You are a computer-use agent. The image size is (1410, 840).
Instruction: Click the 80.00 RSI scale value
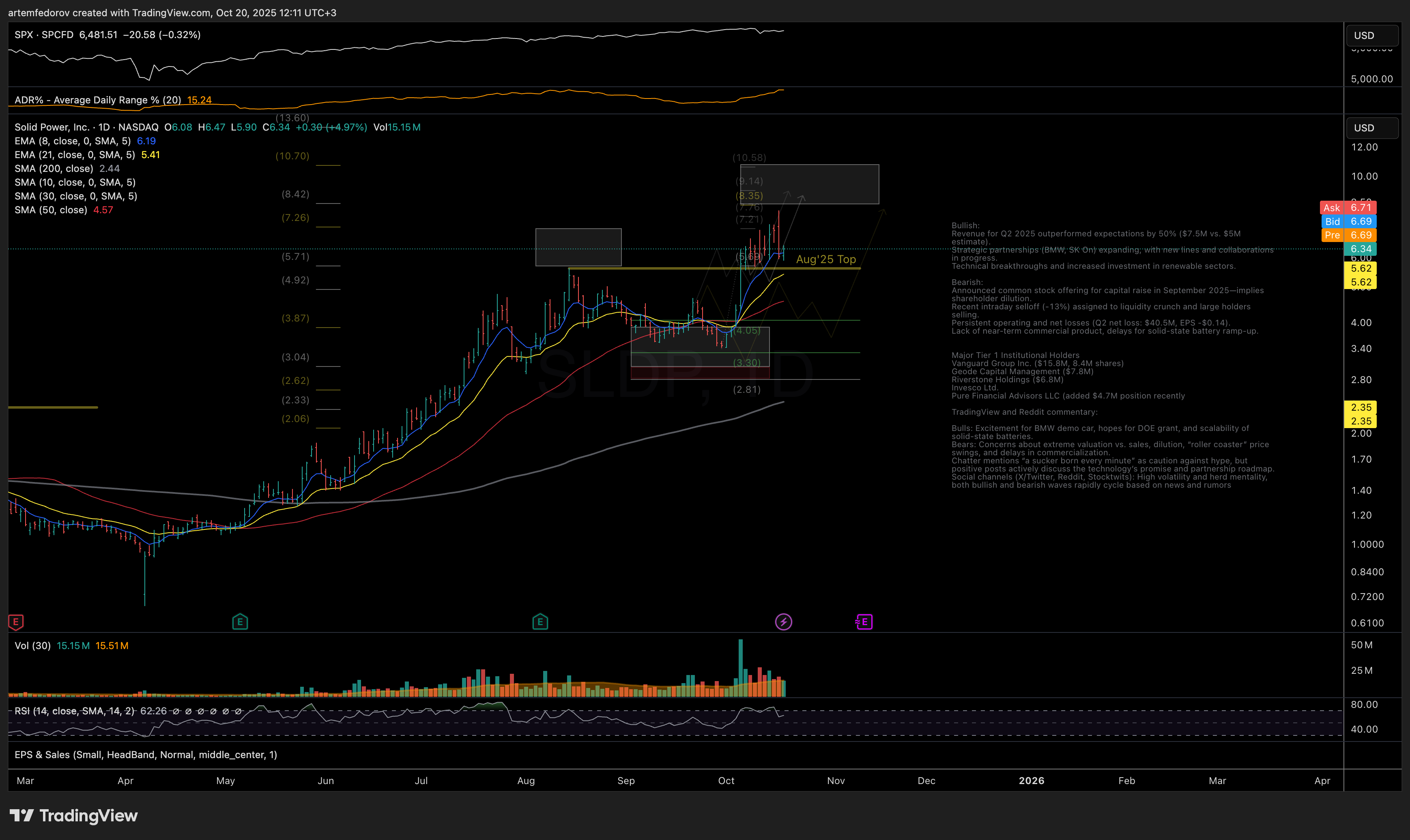click(x=1365, y=705)
